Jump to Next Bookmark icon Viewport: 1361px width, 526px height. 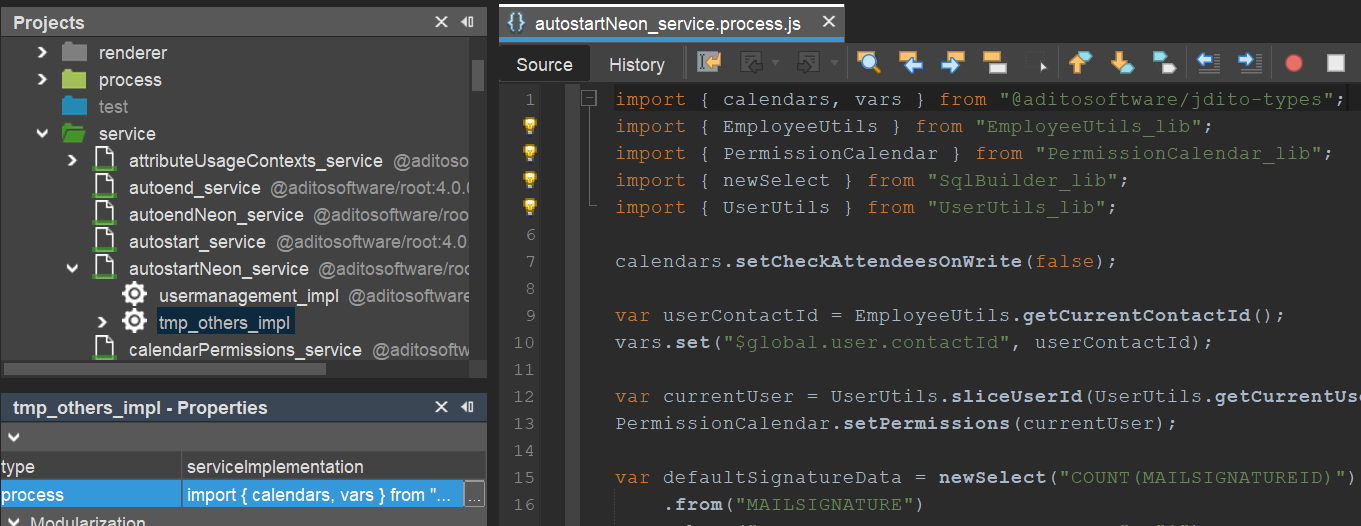[x=1122, y=63]
